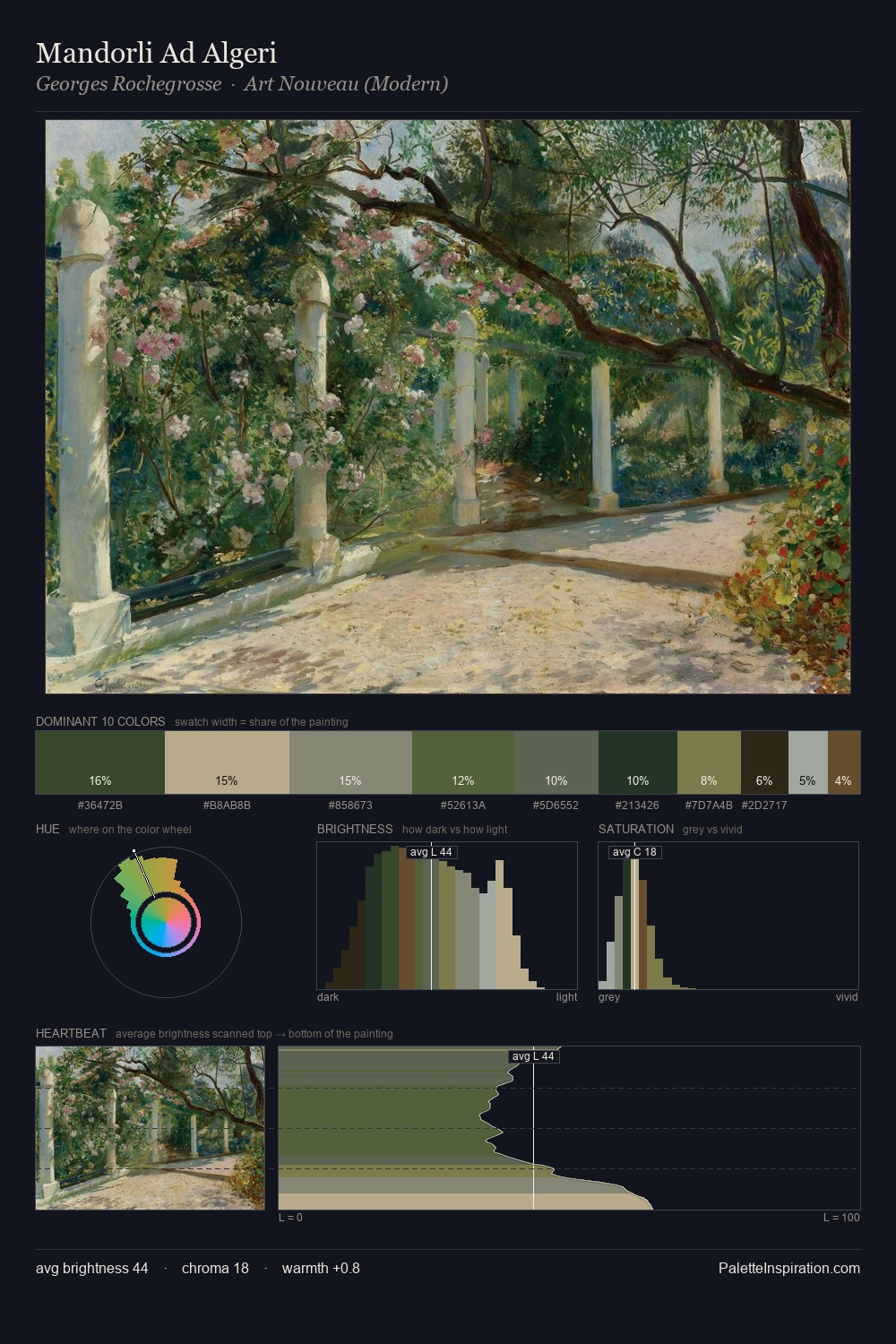Click the 'avg L 44' heartbeat chart label
Image resolution: width=896 pixels, height=1344 pixels.
click(x=534, y=1056)
